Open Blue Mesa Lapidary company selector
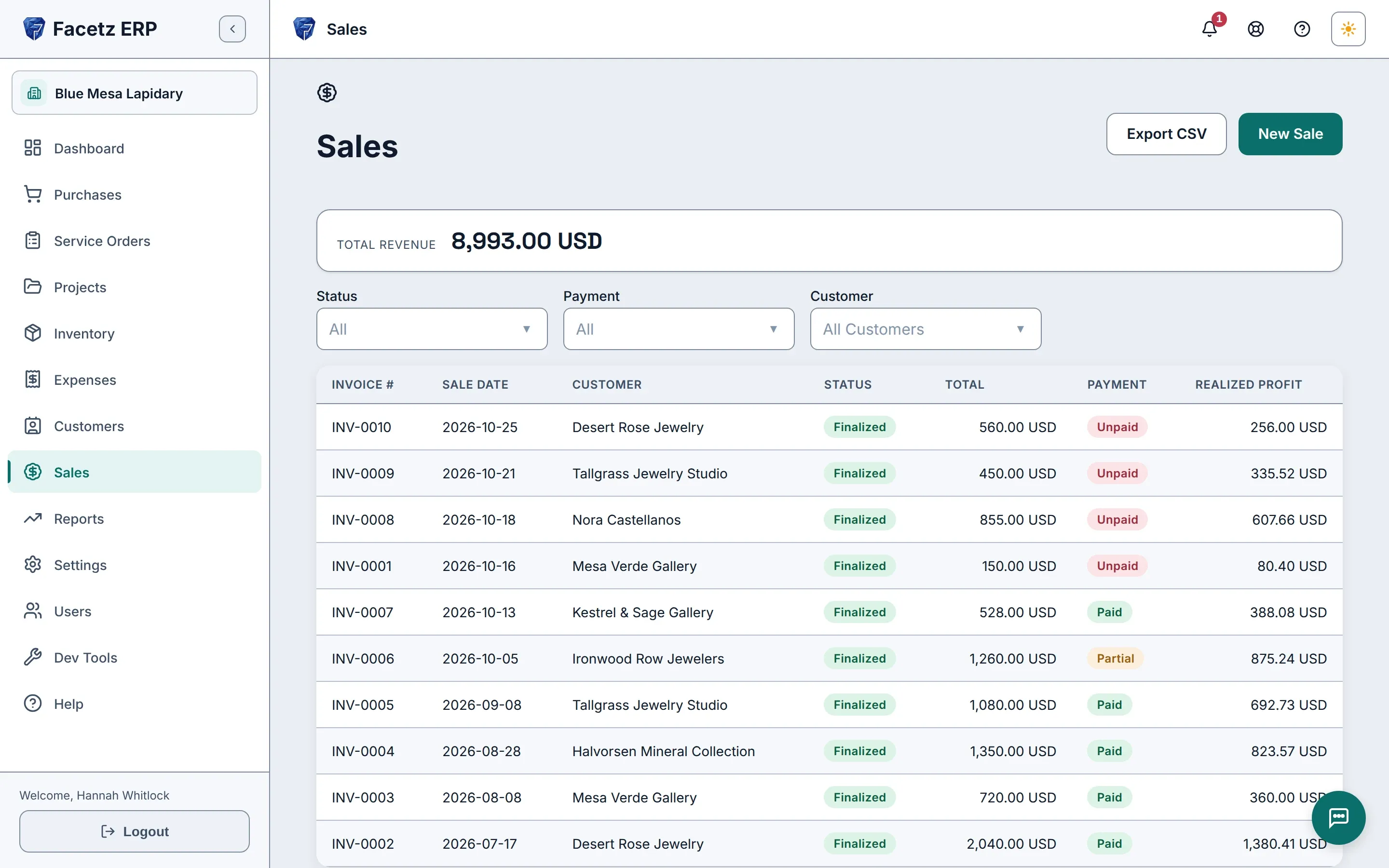Viewport: 1389px width, 868px height. 134,93
